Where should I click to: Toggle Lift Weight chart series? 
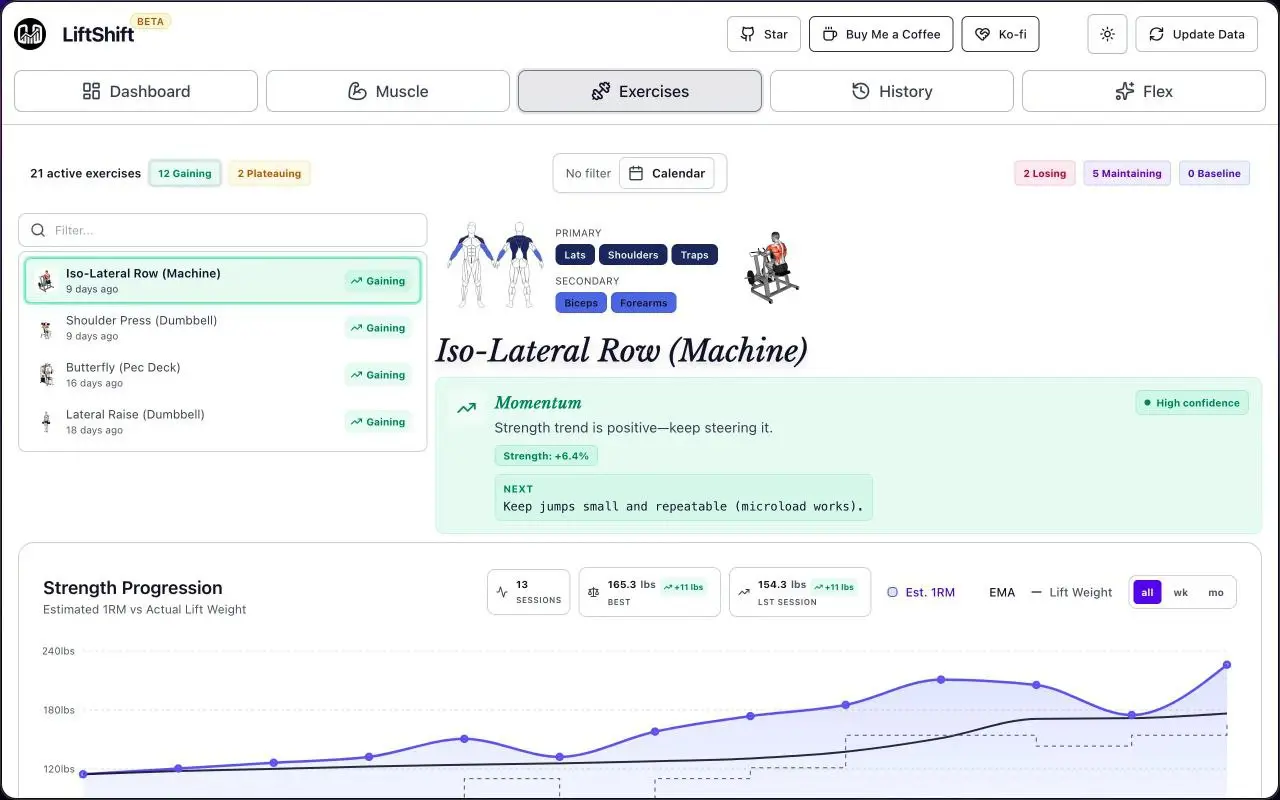(1071, 592)
